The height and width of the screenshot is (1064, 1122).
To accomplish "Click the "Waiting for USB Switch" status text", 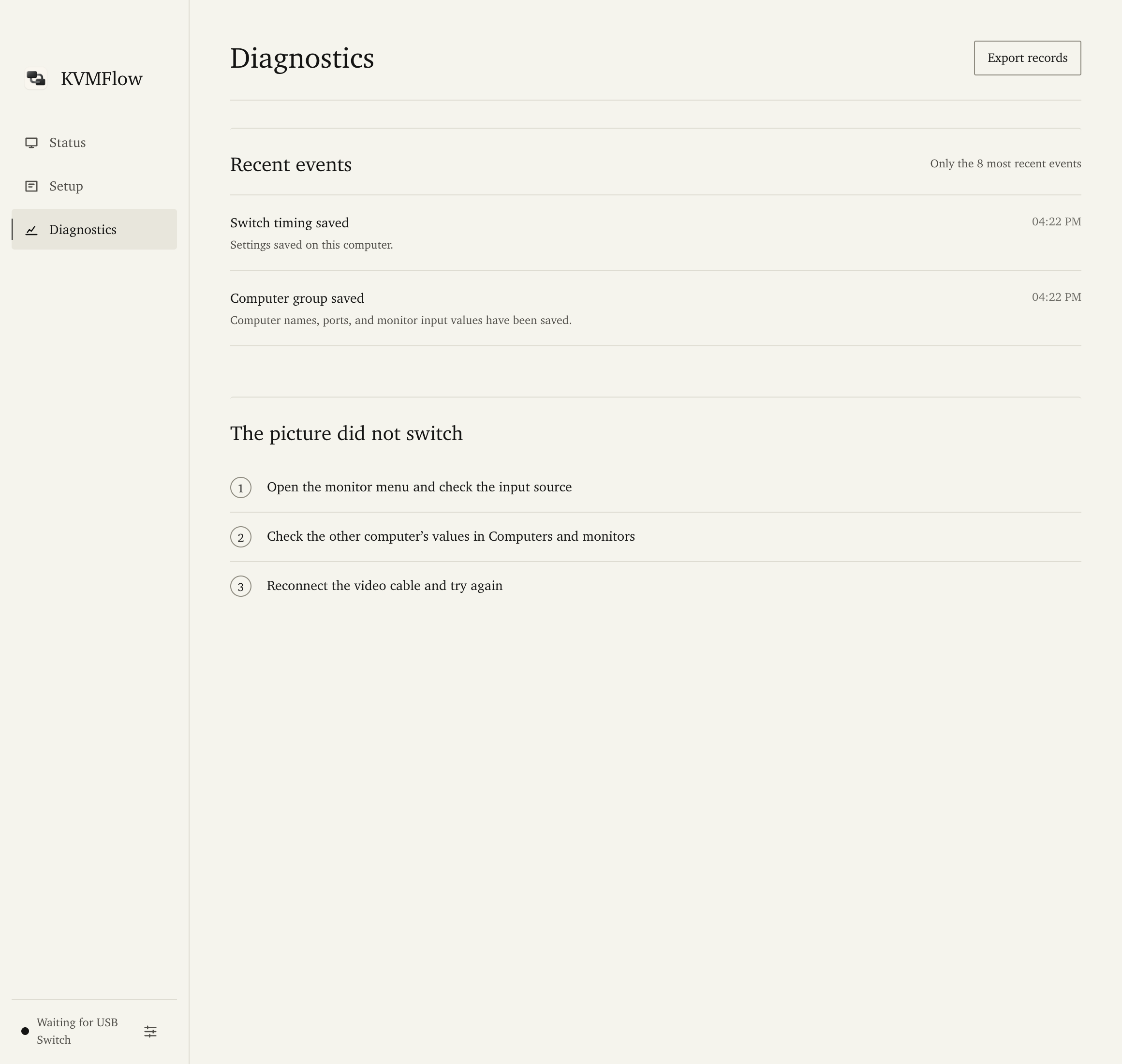I will pyautogui.click(x=77, y=1031).
